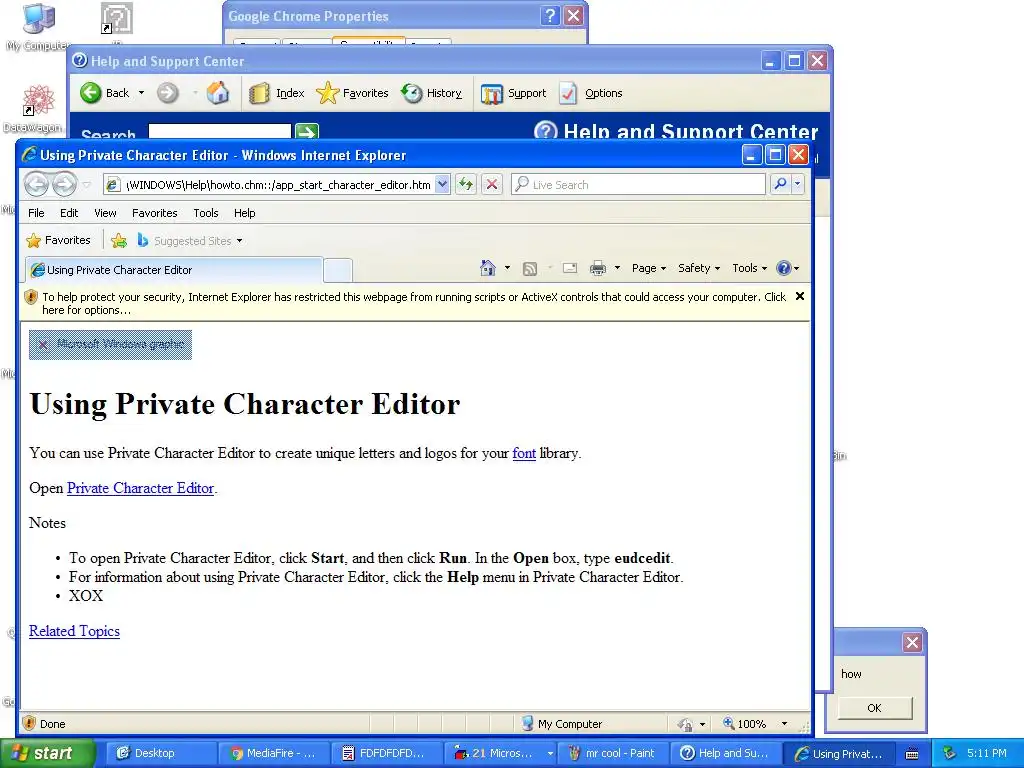Image resolution: width=1024 pixels, height=768 pixels.
Task: Click the Read Mail envelope icon
Action: coord(569,268)
